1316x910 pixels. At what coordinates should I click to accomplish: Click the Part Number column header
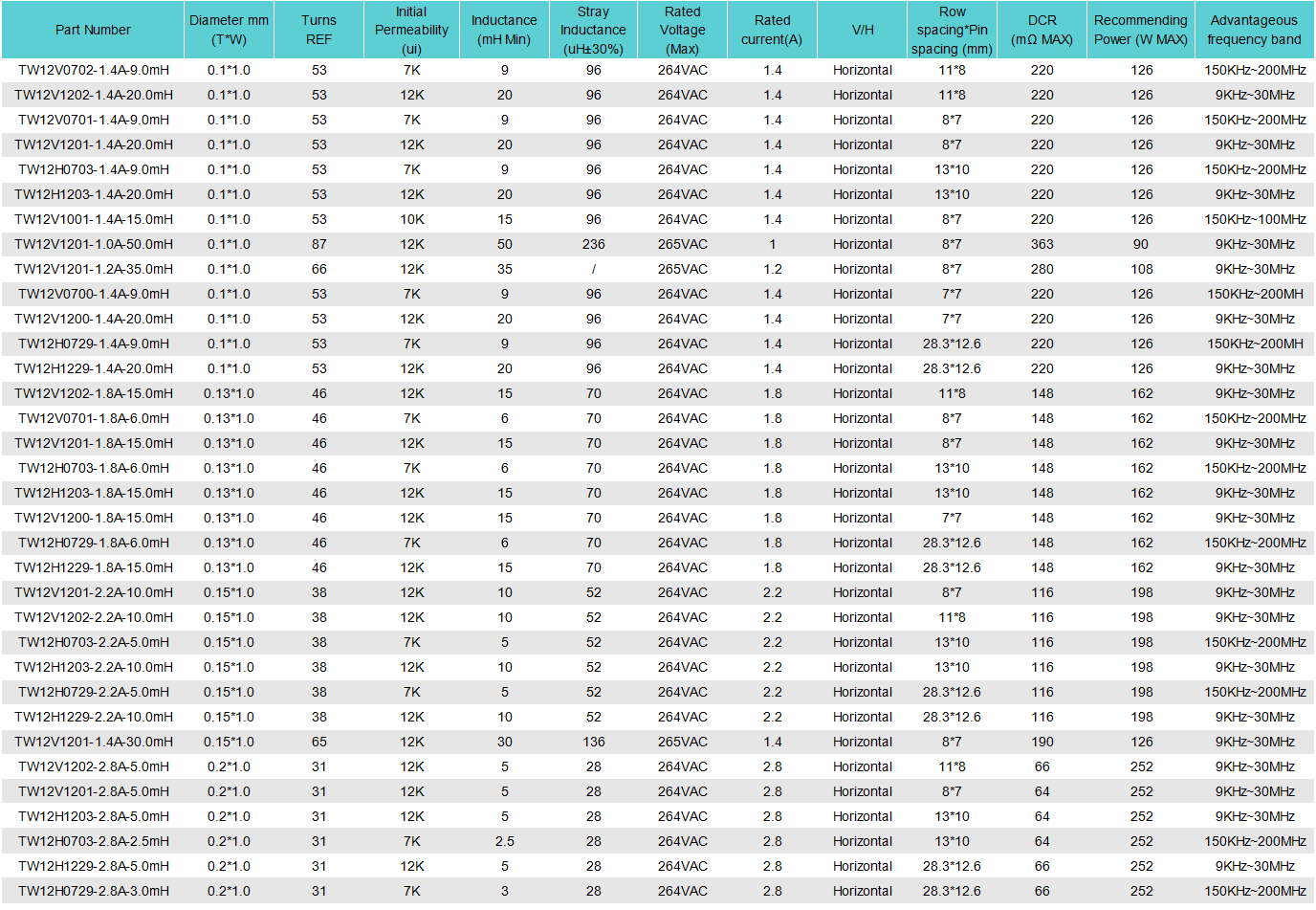pyautogui.click(x=93, y=30)
